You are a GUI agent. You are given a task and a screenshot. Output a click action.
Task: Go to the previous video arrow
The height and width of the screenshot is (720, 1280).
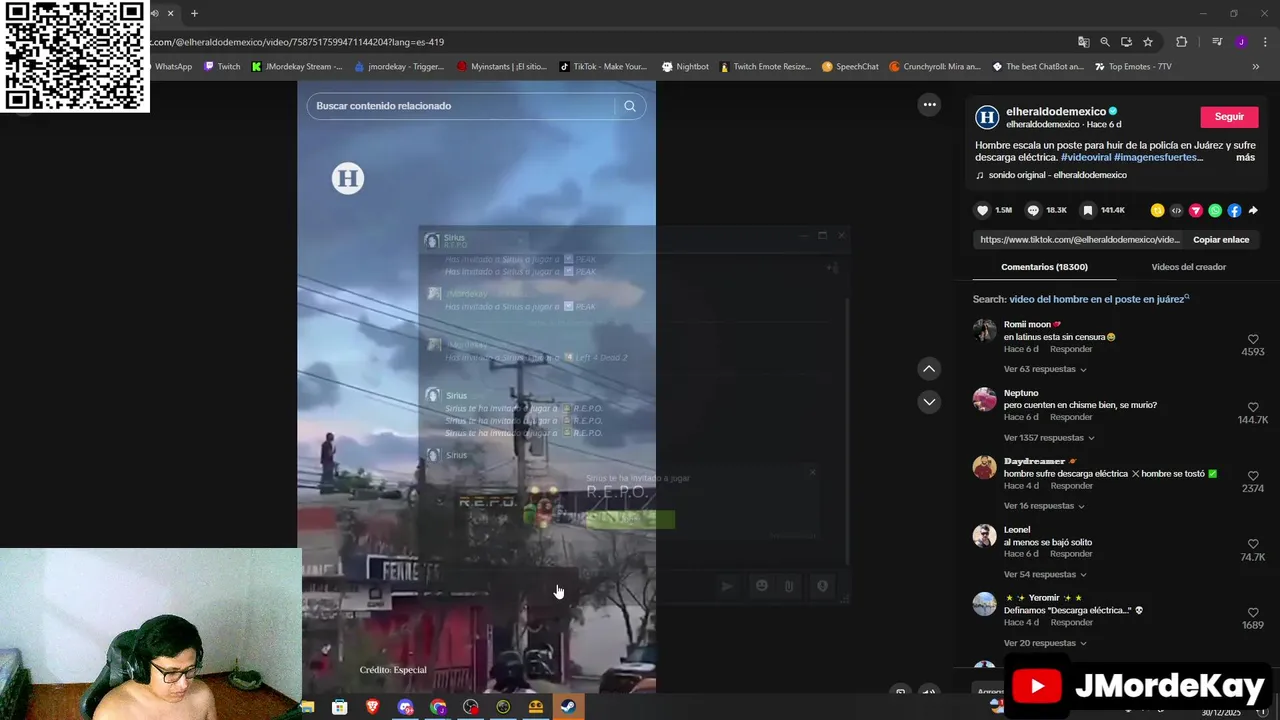point(929,369)
